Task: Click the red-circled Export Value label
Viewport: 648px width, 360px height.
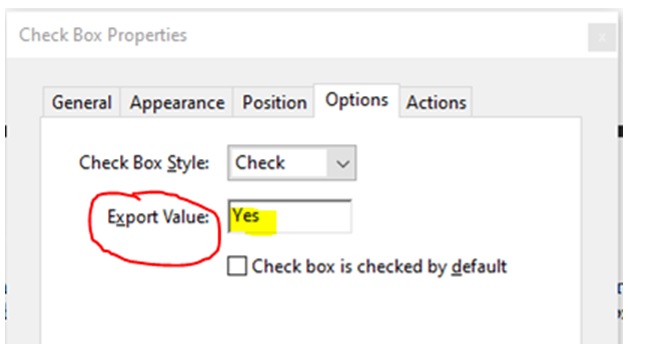Action: coord(158,217)
